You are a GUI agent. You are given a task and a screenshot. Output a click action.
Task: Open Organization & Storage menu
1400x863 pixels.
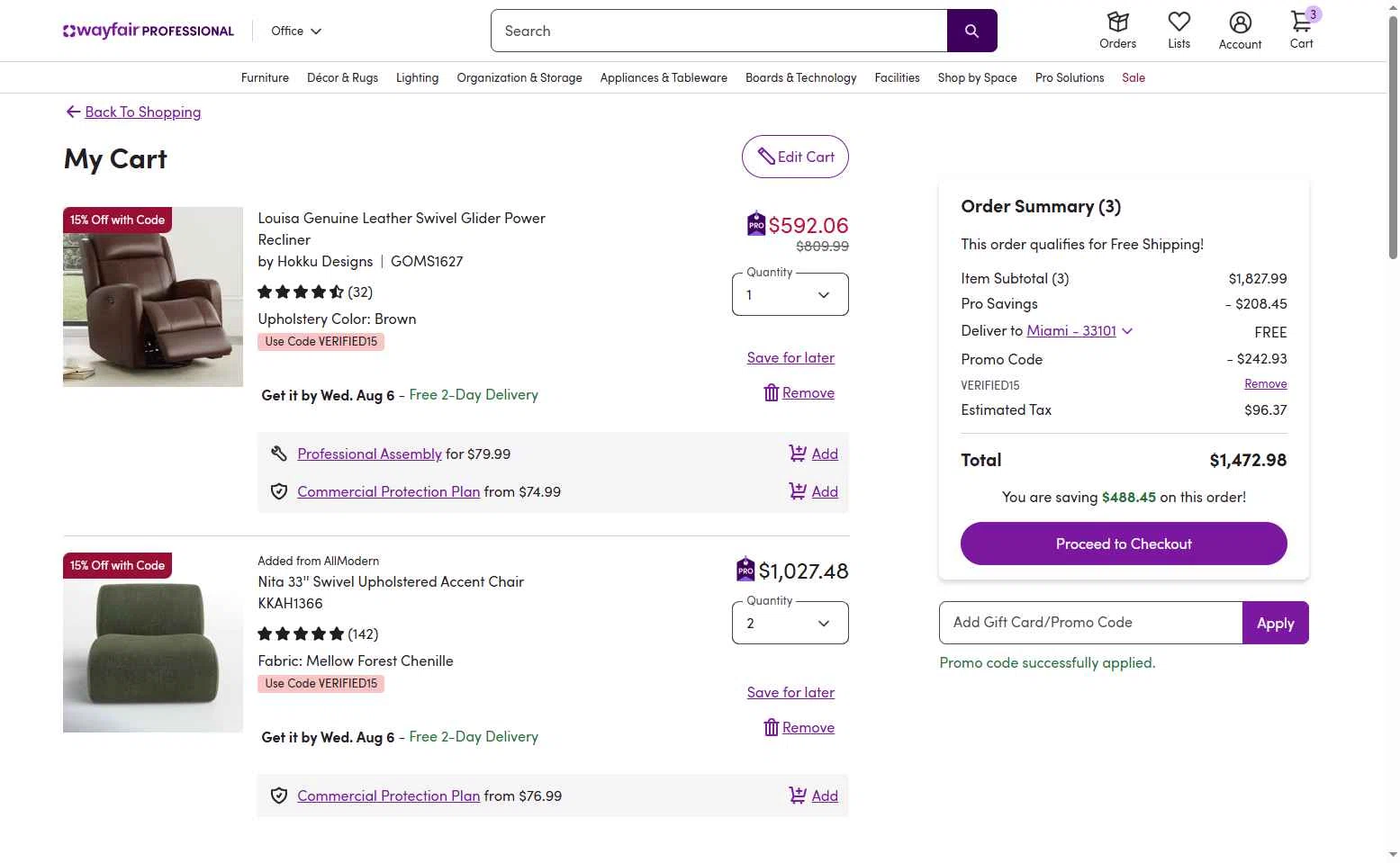(x=519, y=77)
